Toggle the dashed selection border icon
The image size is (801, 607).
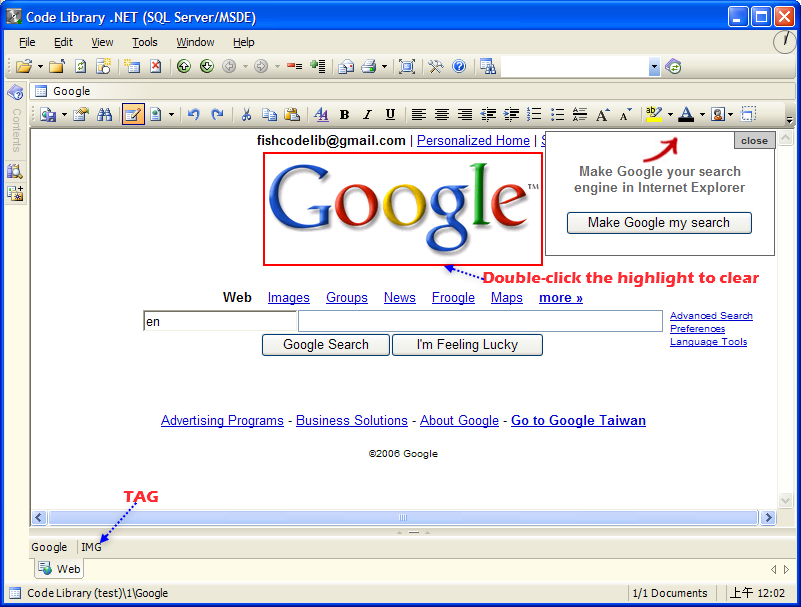coord(748,114)
